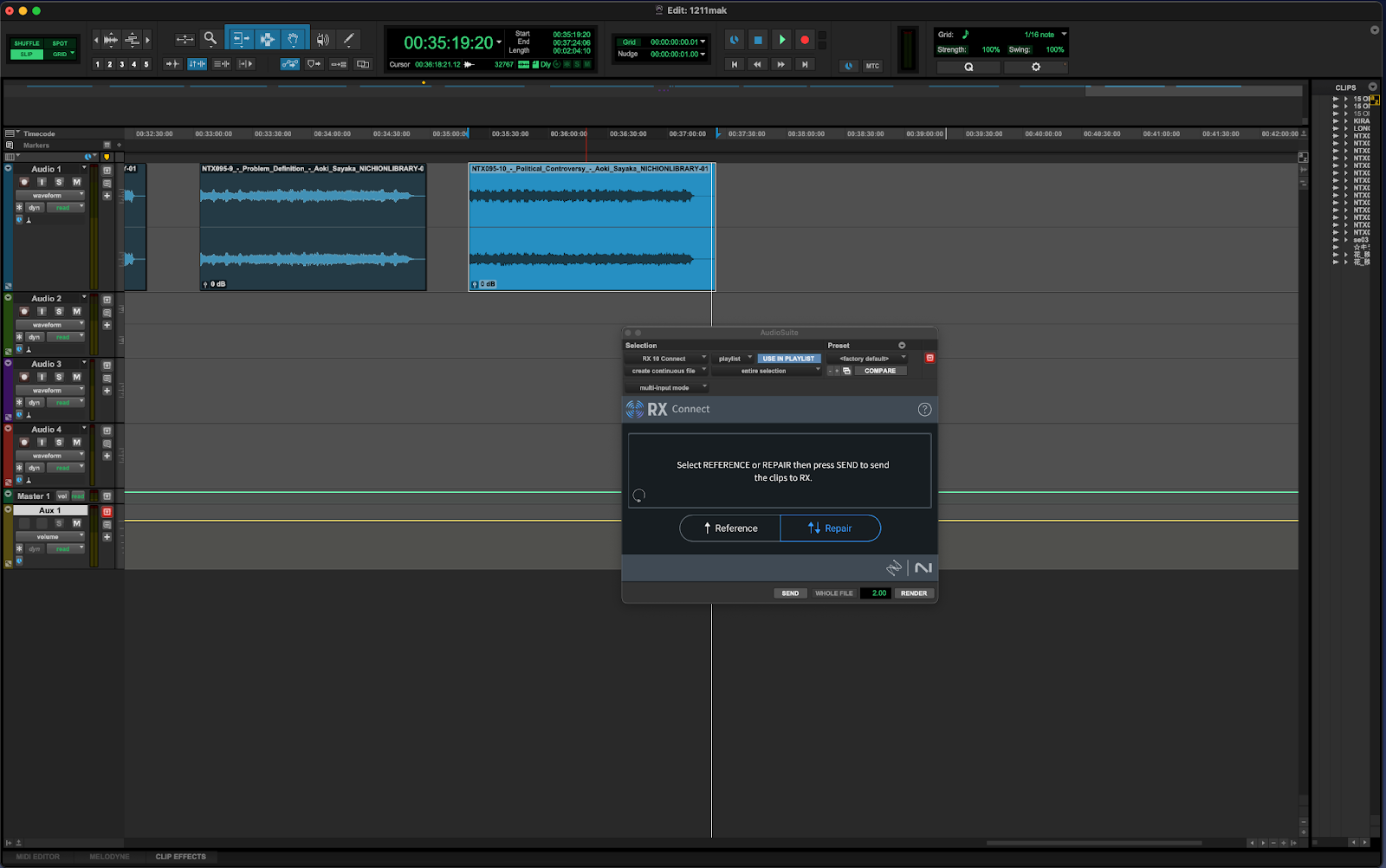
Task: Click the Rewind transport button
Action: tap(758, 64)
